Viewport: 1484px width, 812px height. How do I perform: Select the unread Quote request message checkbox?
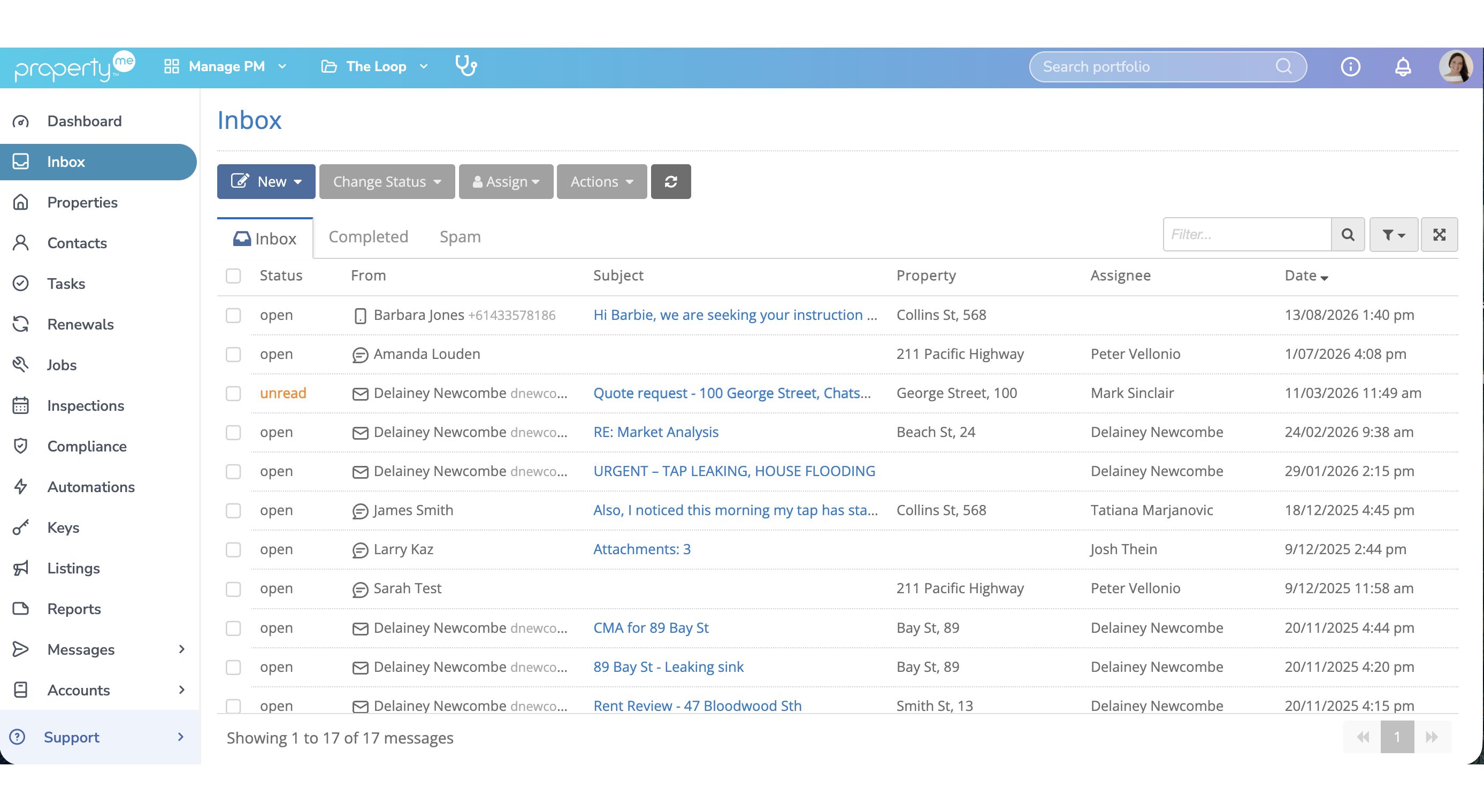(233, 393)
